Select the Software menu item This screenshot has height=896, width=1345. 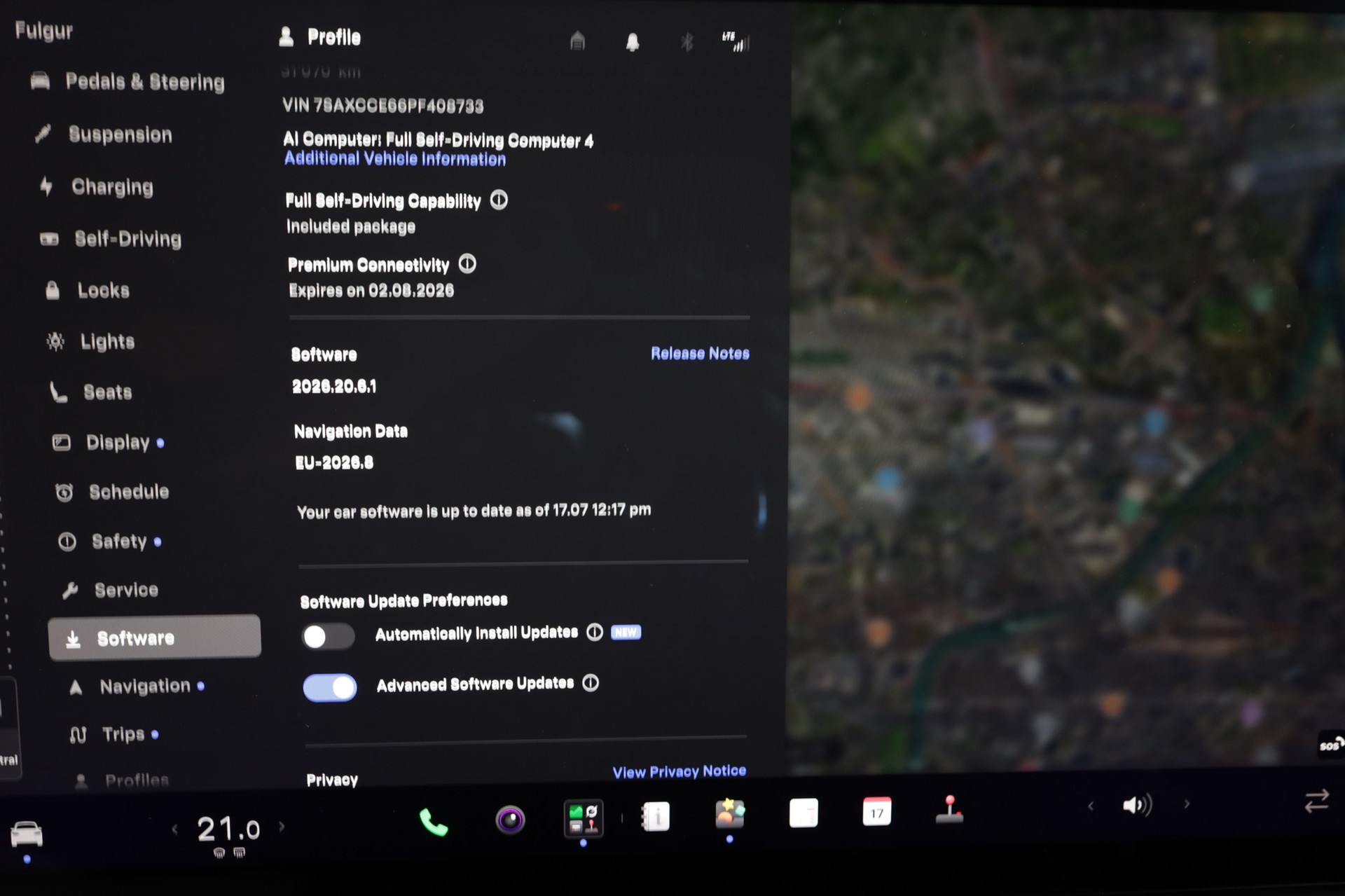[154, 637]
